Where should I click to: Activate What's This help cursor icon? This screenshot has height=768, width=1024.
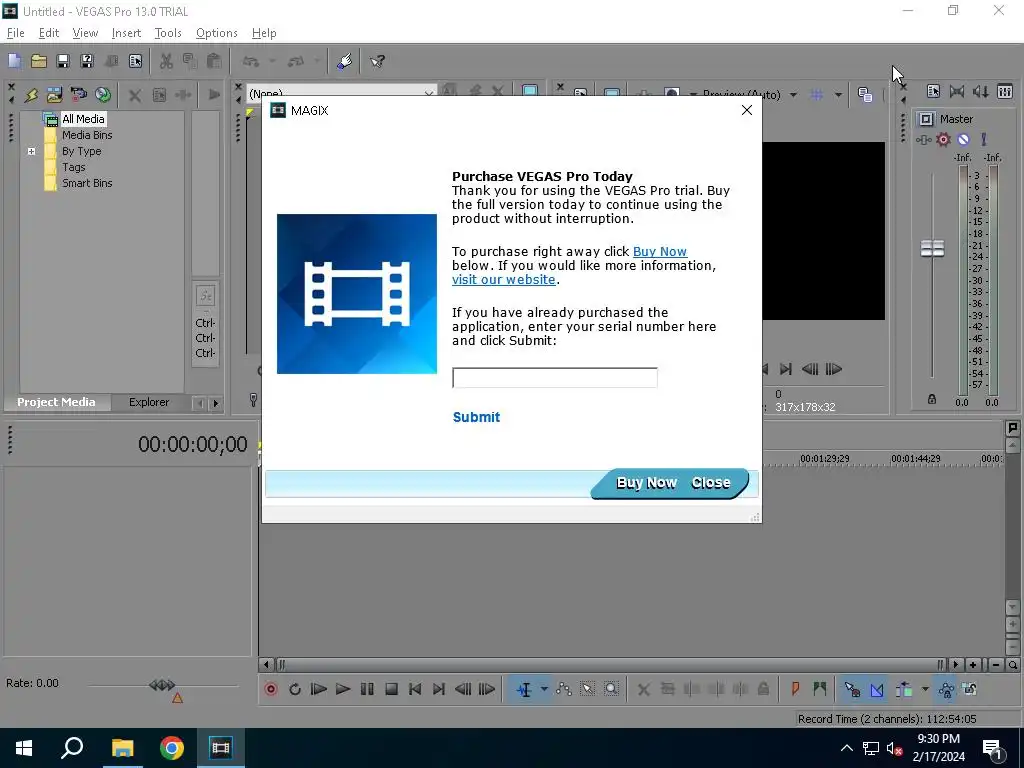[377, 61]
